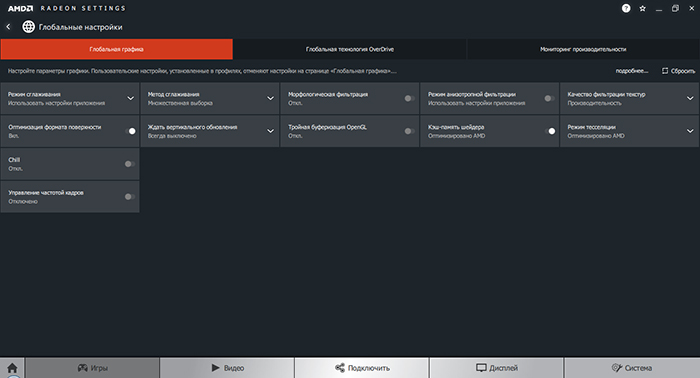700x378 pixels.
Task: Click the подробнее... link
Action: (632, 71)
